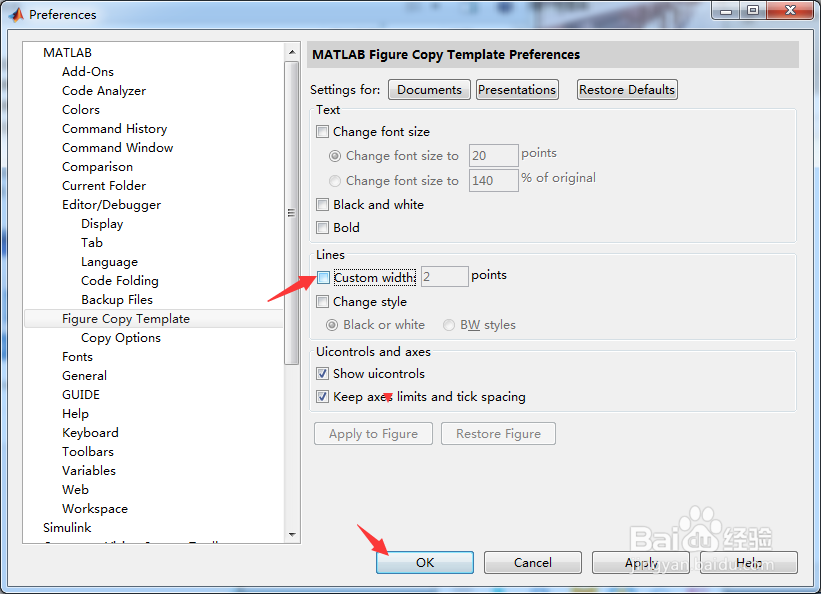Select the BW styles radio button
Screen dimensions: 821x594
[449, 325]
